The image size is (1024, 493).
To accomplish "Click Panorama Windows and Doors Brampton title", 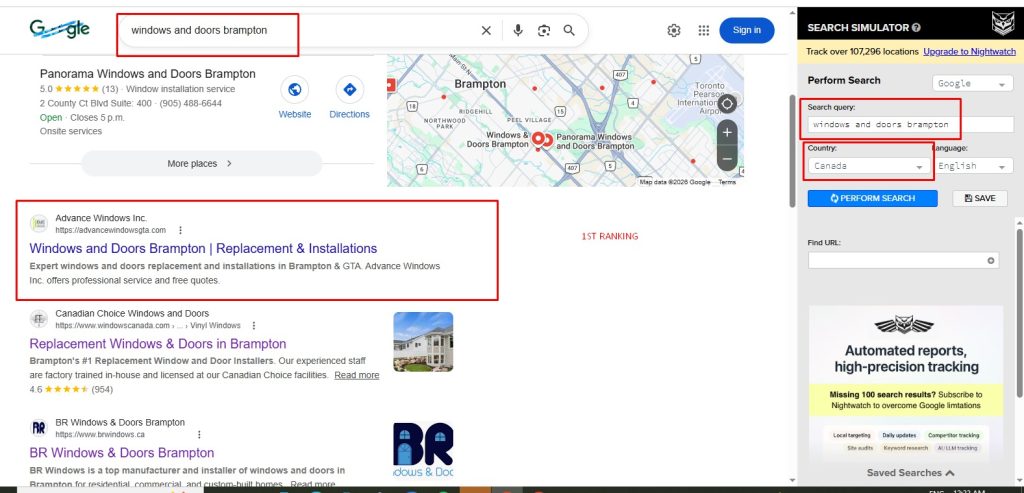I will pyautogui.click(x=148, y=74).
